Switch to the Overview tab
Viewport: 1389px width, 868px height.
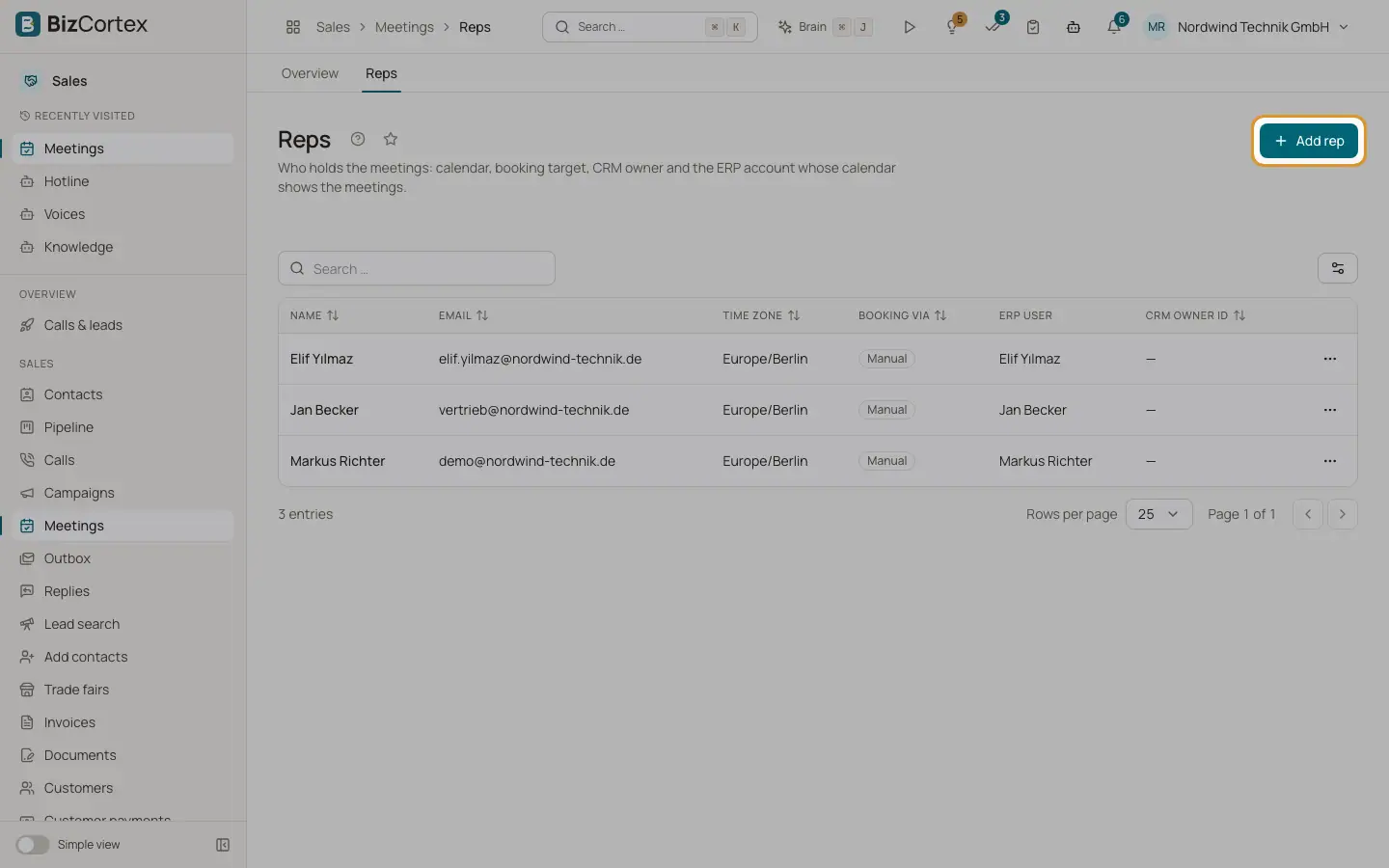click(310, 73)
